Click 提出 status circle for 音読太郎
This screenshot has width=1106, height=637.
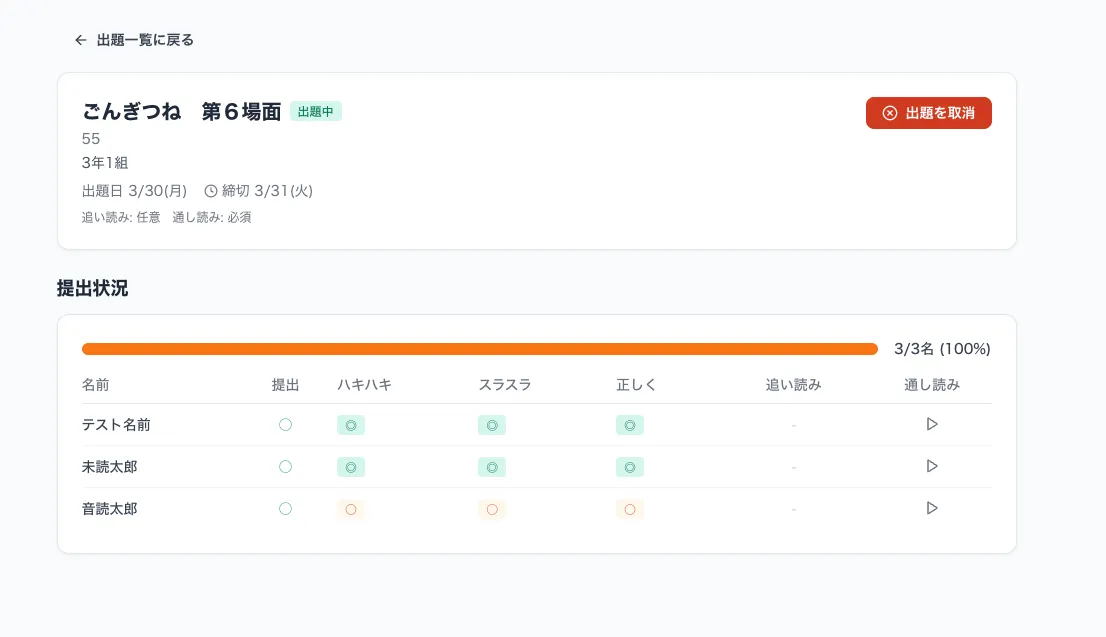tap(285, 509)
